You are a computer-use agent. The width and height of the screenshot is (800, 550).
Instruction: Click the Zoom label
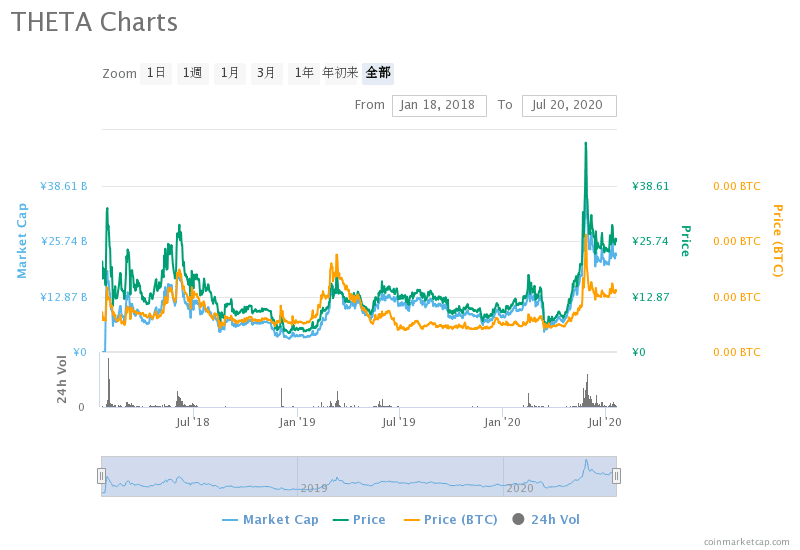(x=119, y=73)
